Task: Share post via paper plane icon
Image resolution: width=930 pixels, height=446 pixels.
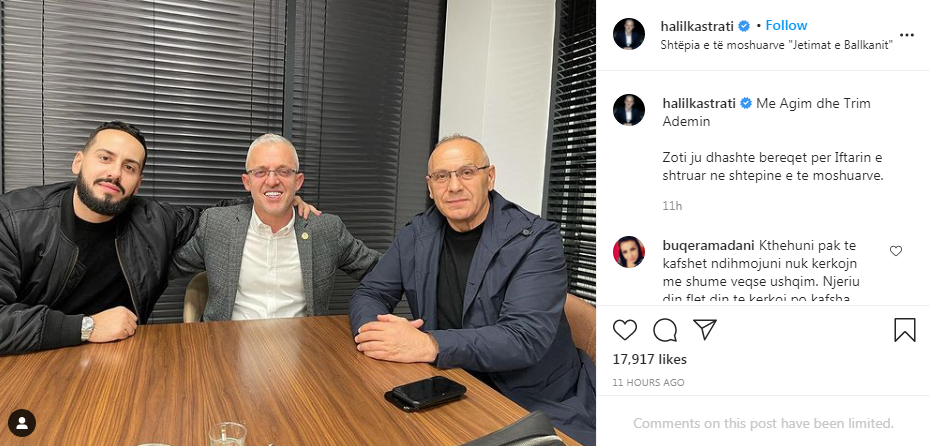Action: tap(705, 329)
